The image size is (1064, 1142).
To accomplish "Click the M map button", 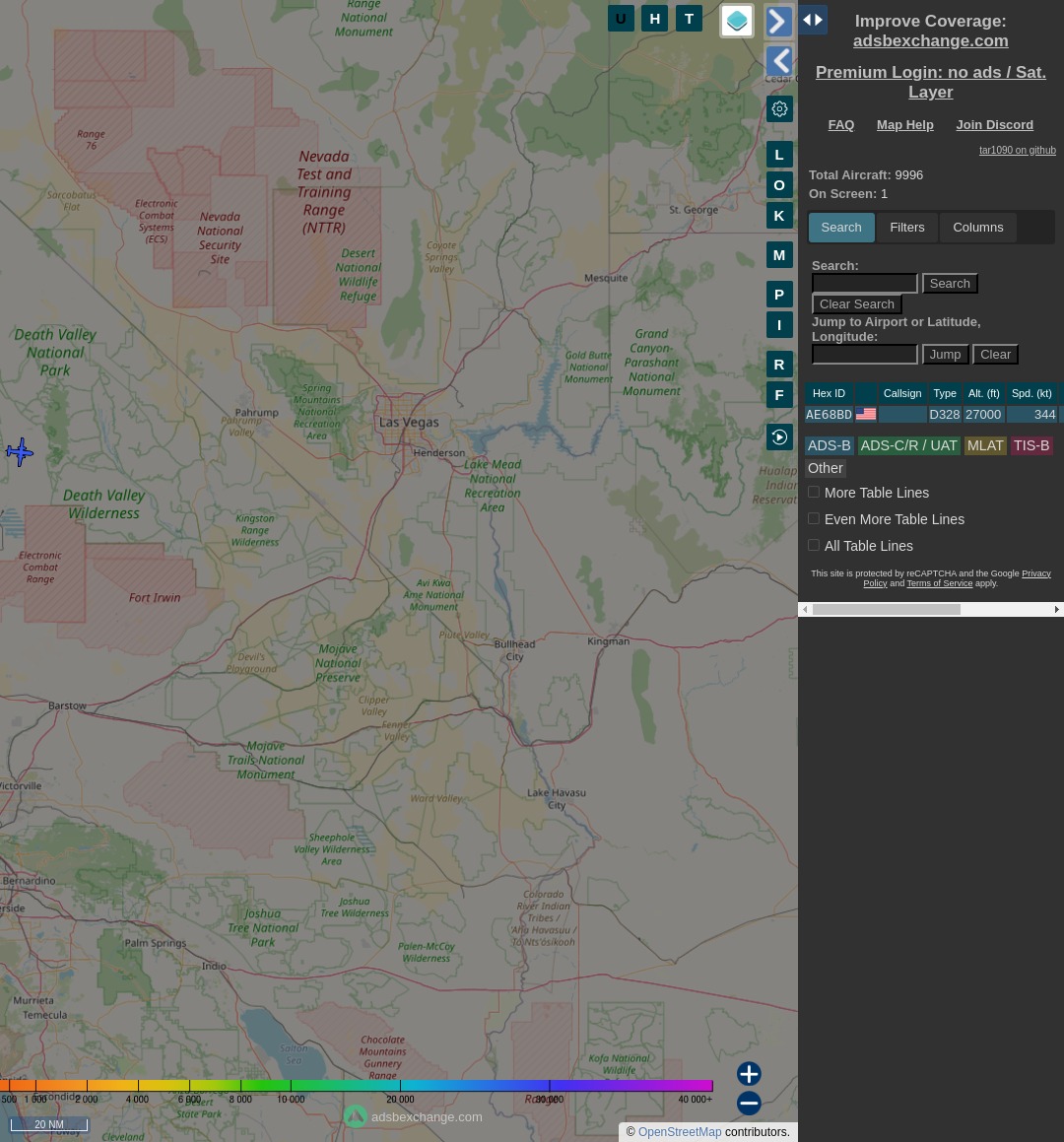I will tap(779, 255).
